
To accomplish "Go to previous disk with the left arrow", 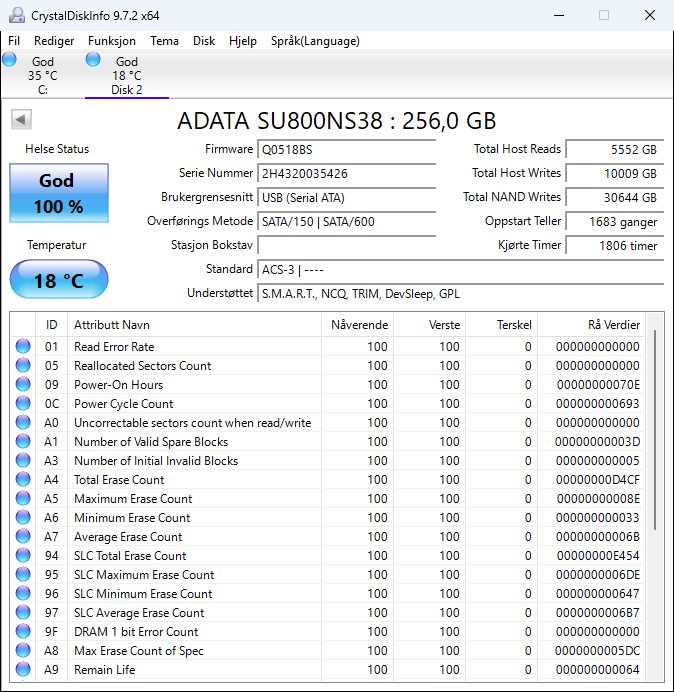I will pyautogui.click(x=21, y=119).
